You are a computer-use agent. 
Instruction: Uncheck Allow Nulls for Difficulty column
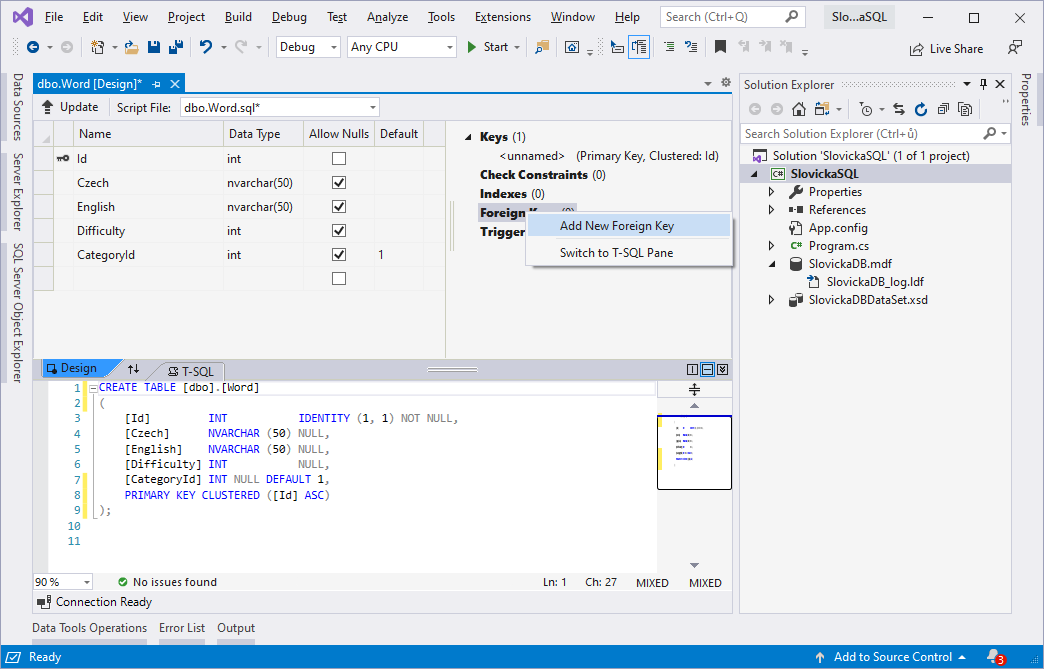coord(339,230)
